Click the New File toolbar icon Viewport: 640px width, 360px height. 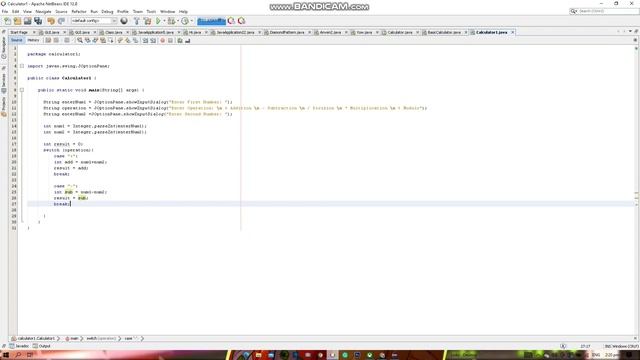pyautogui.click(x=8, y=21)
